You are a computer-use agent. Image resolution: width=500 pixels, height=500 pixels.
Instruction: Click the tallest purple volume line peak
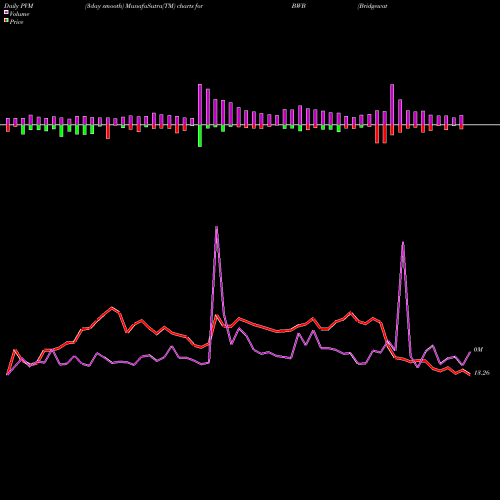[217, 228]
